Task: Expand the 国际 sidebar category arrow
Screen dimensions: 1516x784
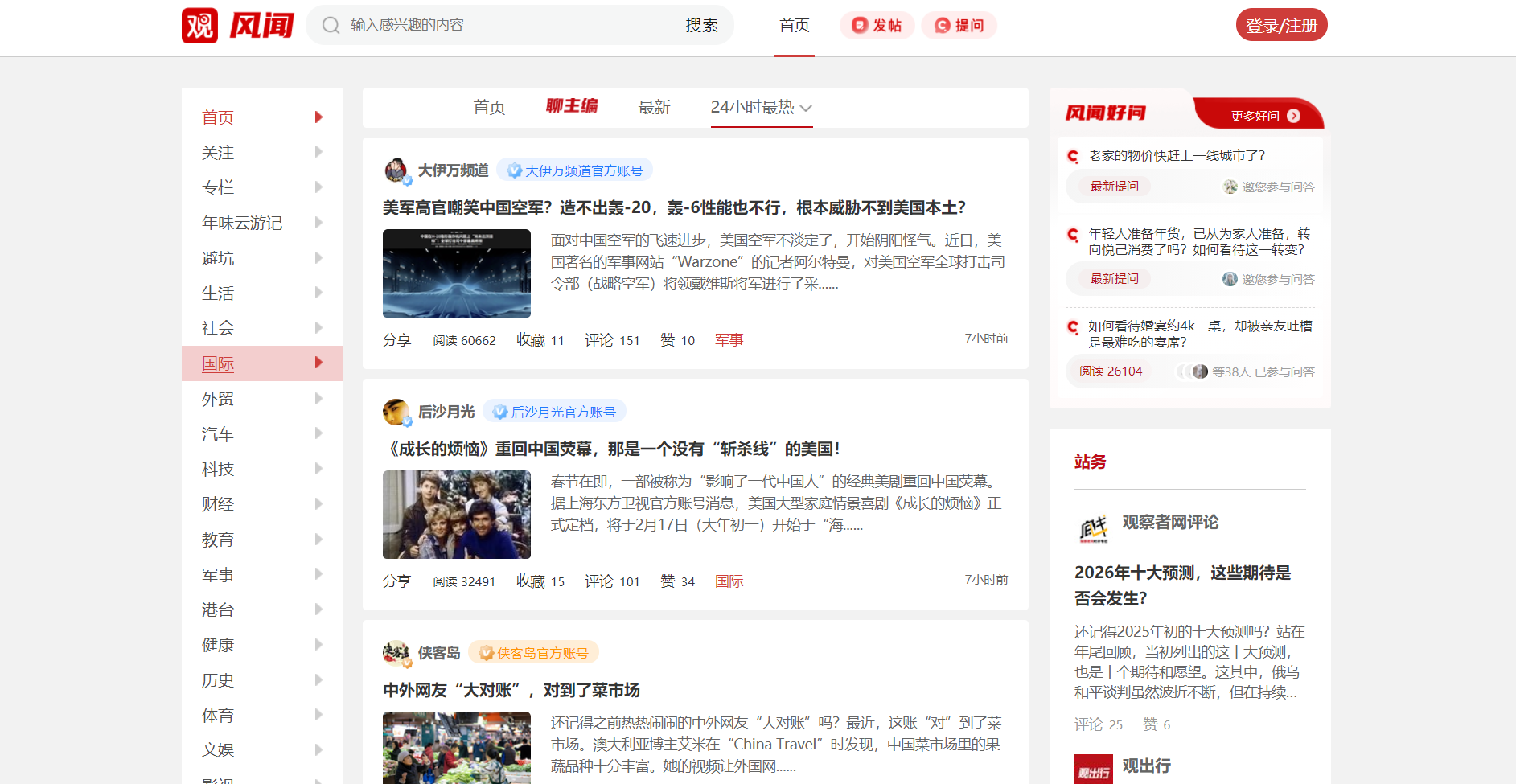Action: click(318, 363)
